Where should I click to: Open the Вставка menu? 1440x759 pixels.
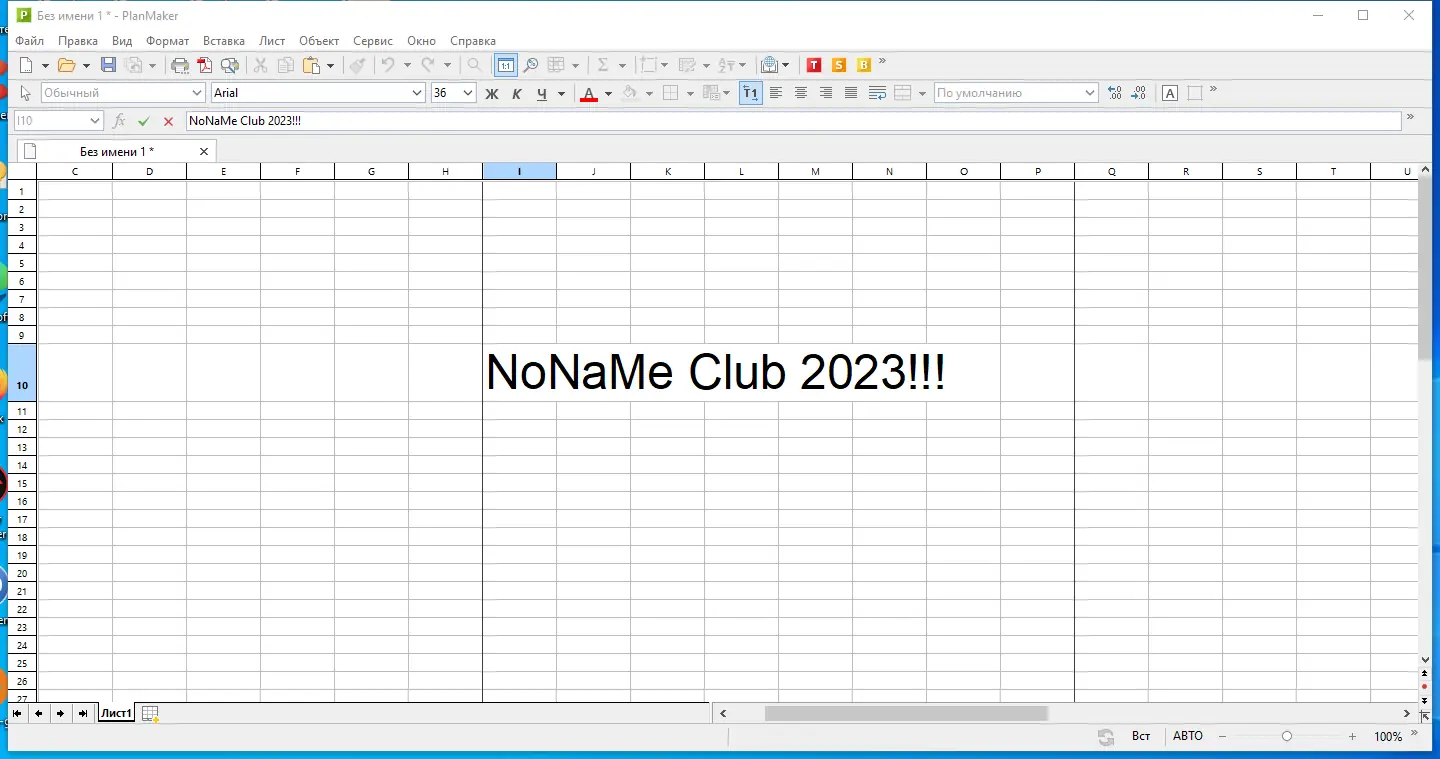click(224, 41)
